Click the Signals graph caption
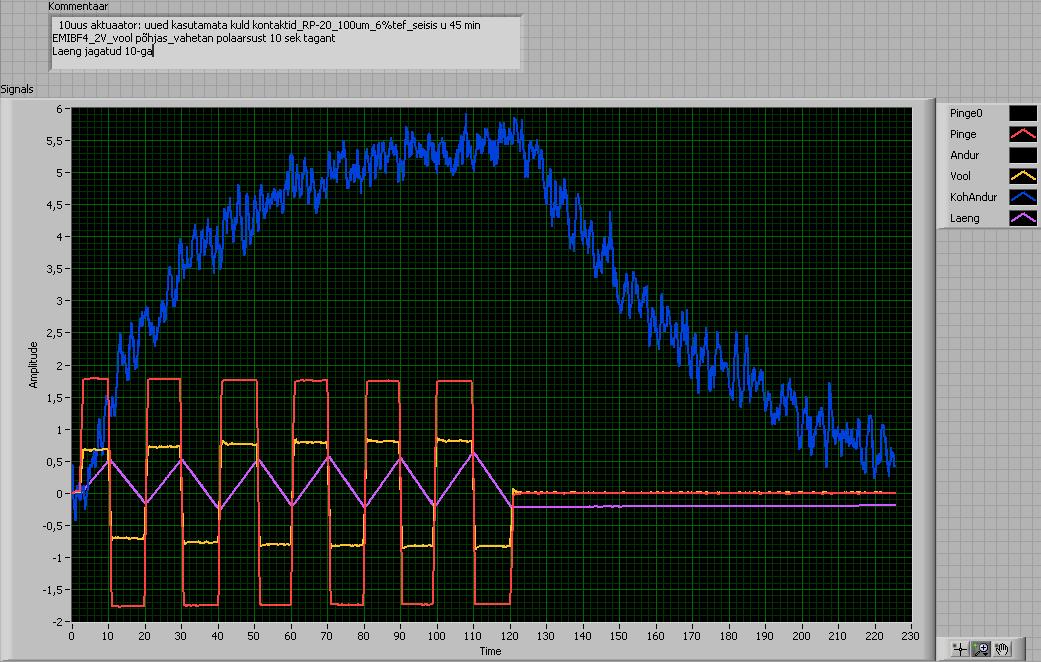Screen dimensions: 1041x662 pos(17,89)
